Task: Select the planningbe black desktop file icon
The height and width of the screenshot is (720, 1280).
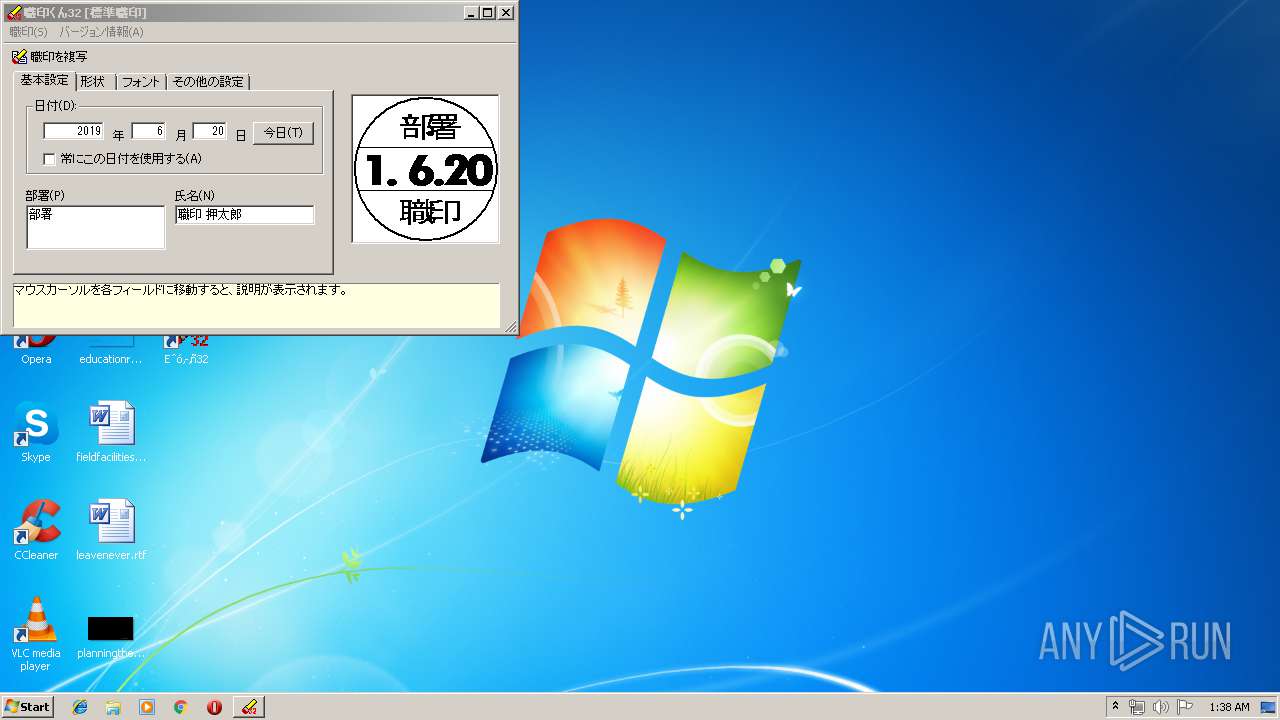Action: (x=111, y=637)
